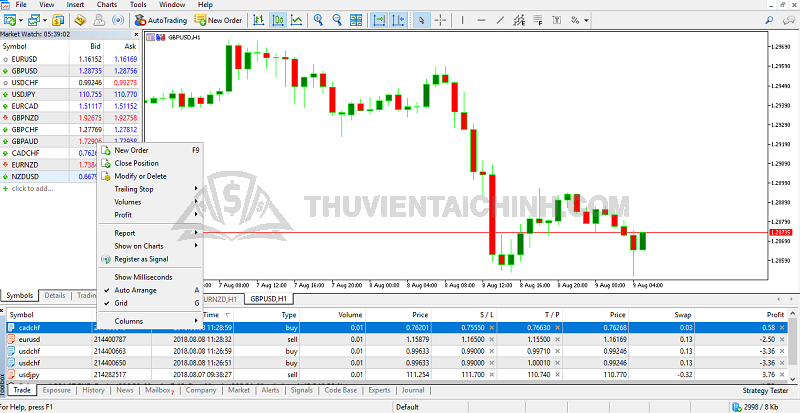800x413 pixels.
Task: Open a new chart with the toolbar icon
Action: (x=9, y=20)
